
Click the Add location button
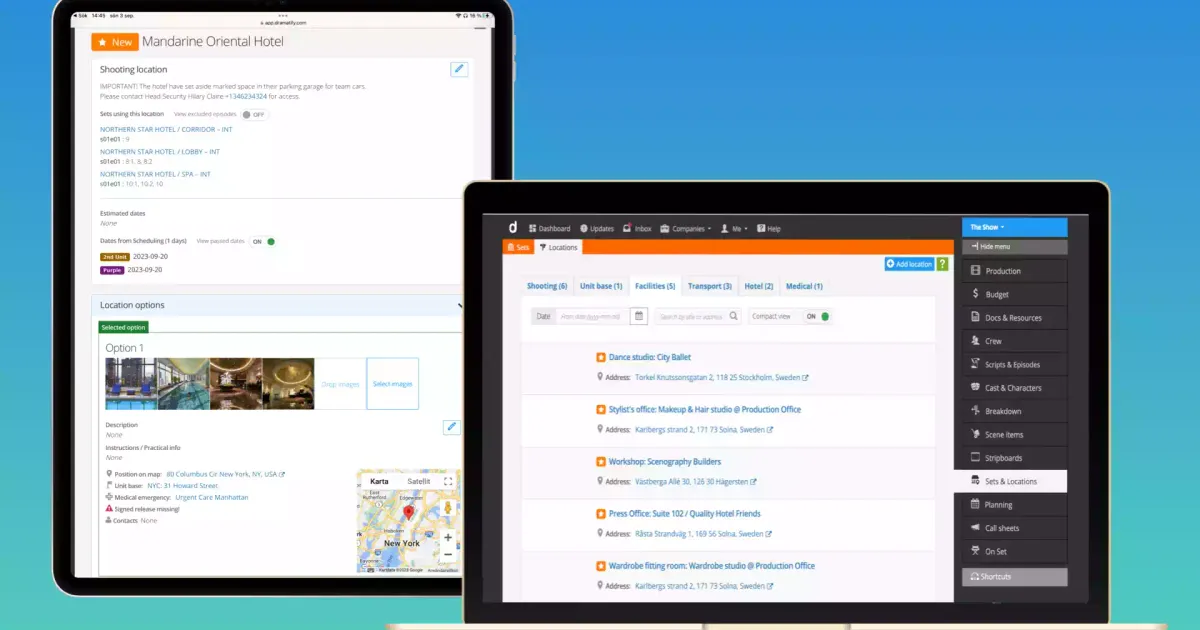(909, 264)
